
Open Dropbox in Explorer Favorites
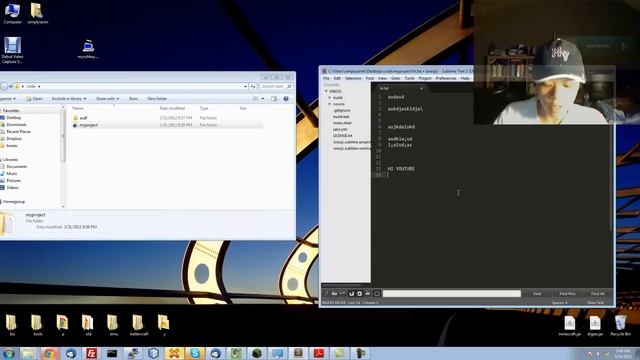pos(14,139)
